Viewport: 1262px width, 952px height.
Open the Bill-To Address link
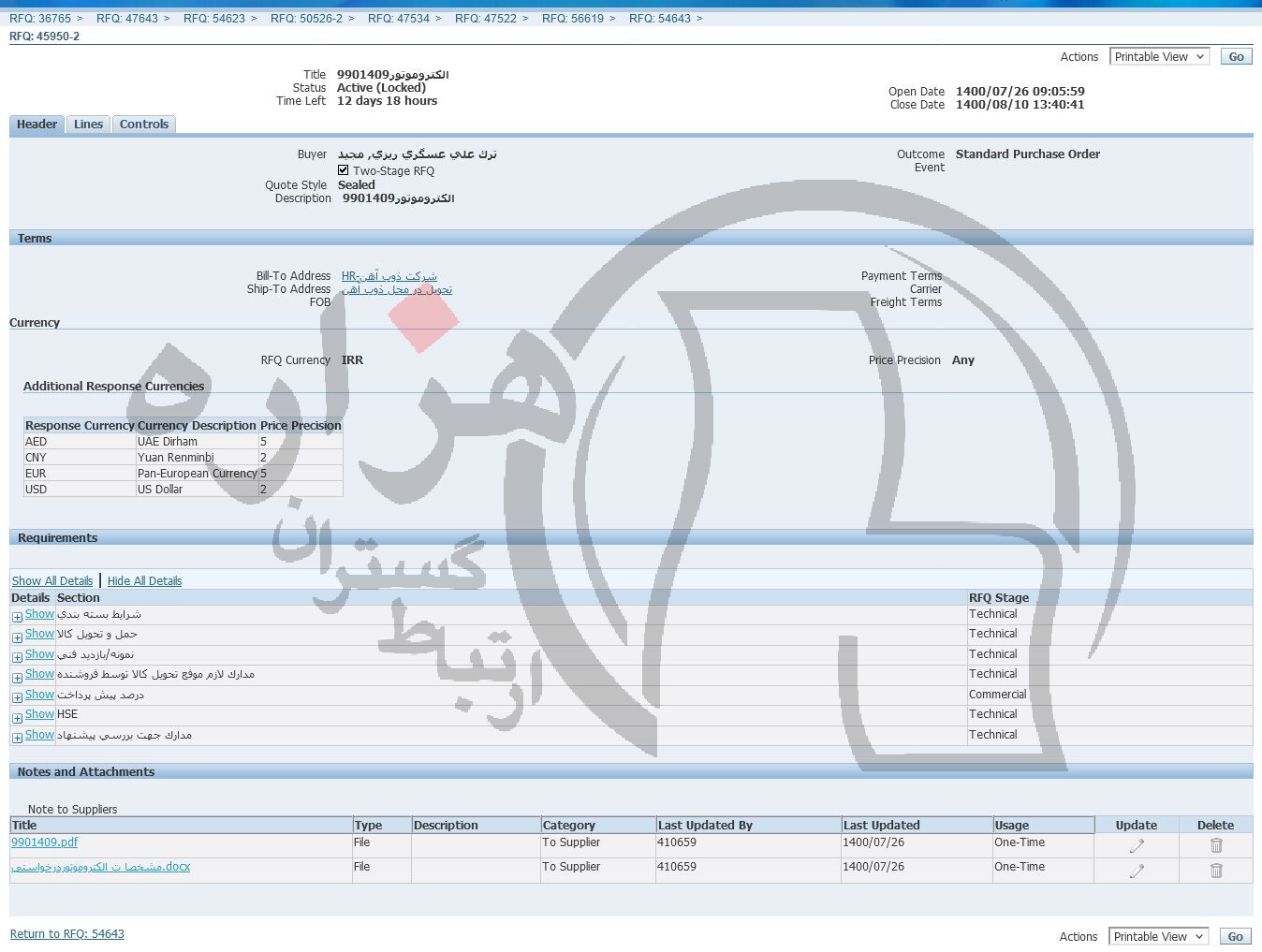coord(389,276)
